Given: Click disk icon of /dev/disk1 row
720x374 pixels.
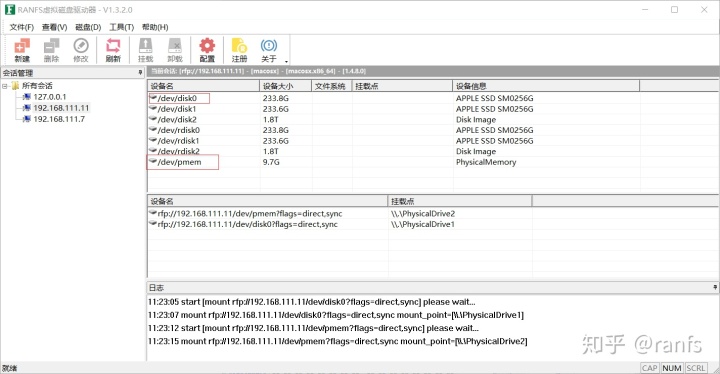Looking at the screenshot, I should point(153,108).
